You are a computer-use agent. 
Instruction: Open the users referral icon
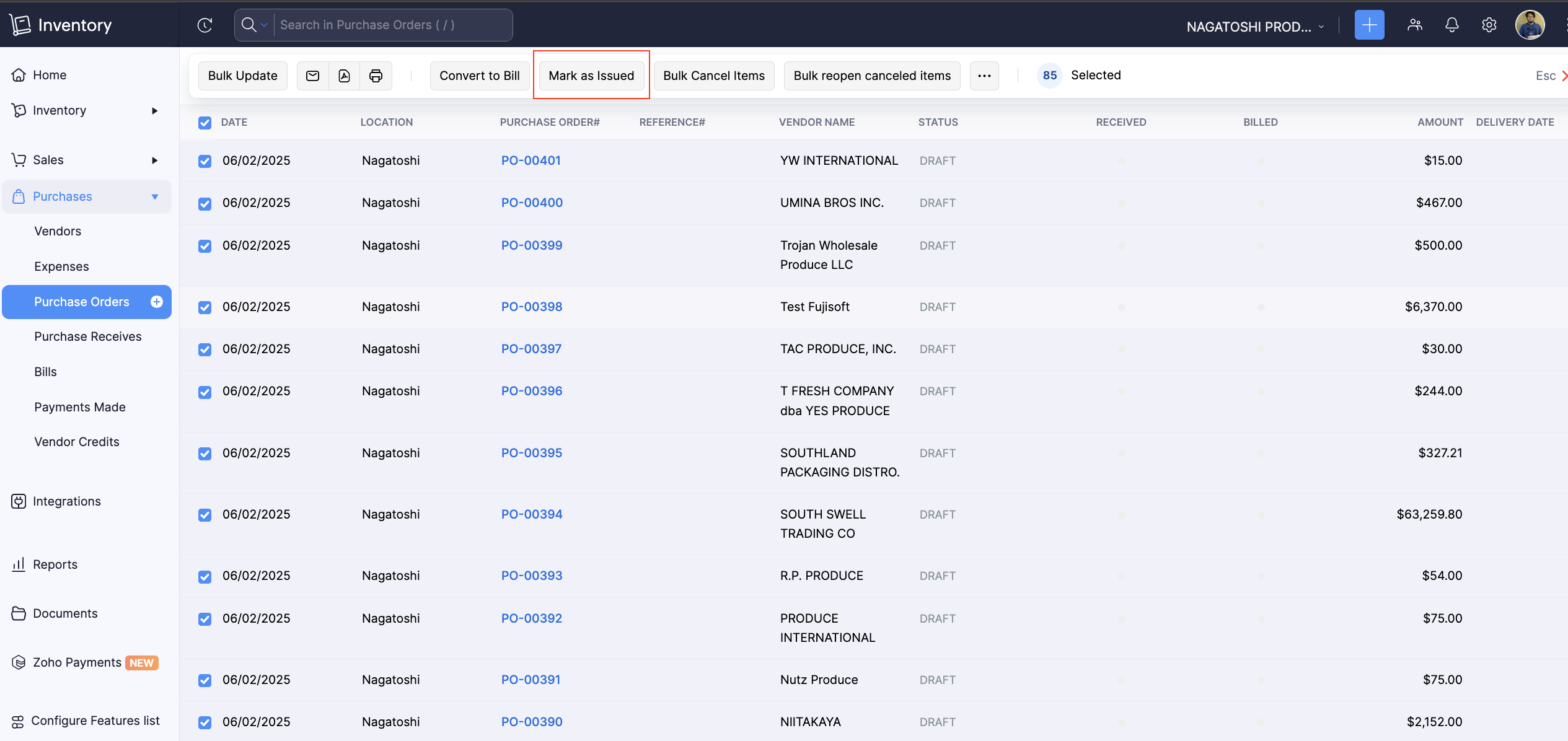coord(1415,25)
